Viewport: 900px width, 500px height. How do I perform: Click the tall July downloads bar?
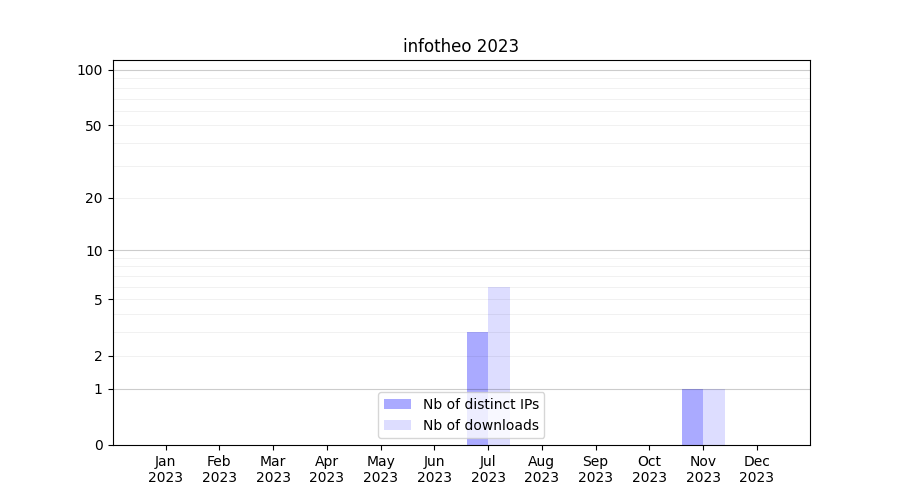[x=499, y=340]
